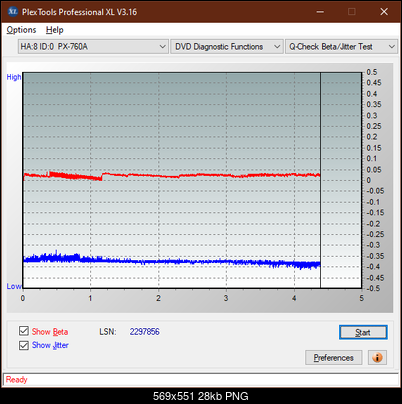The image size is (402, 404).
Task: Click the Low jitter axis label
Action: pos(14,286)
